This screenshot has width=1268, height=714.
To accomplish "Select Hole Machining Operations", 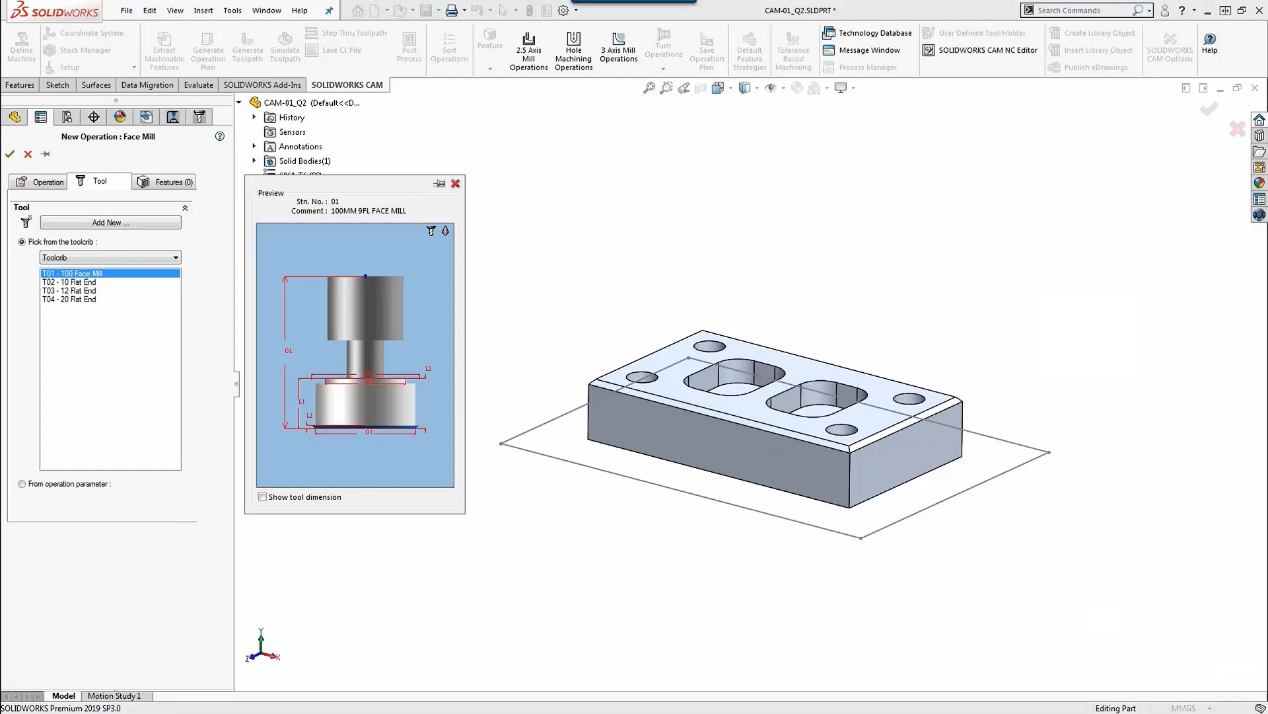I will (573, 50).
